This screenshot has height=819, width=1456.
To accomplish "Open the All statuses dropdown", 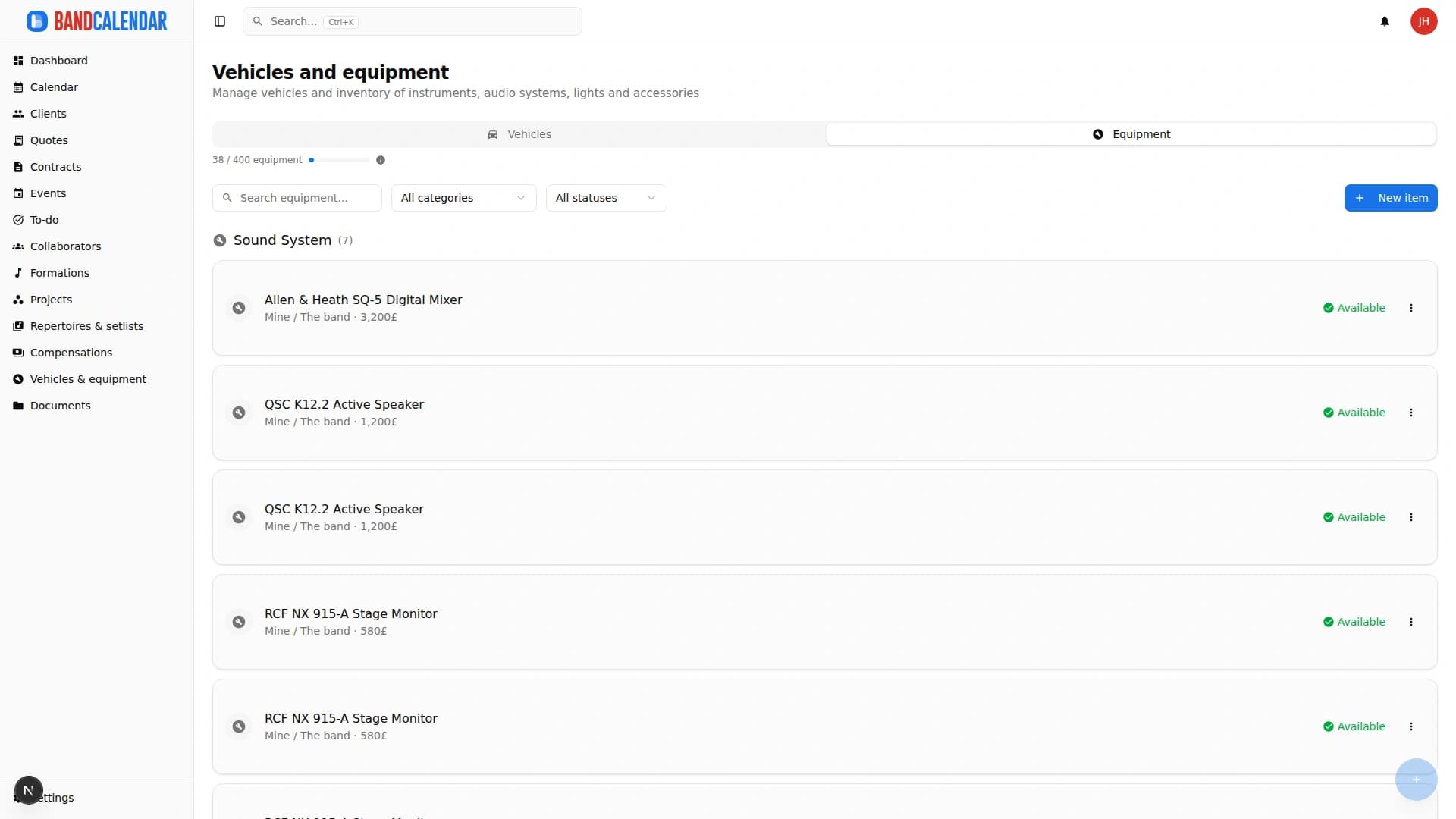I will (606, 198).
